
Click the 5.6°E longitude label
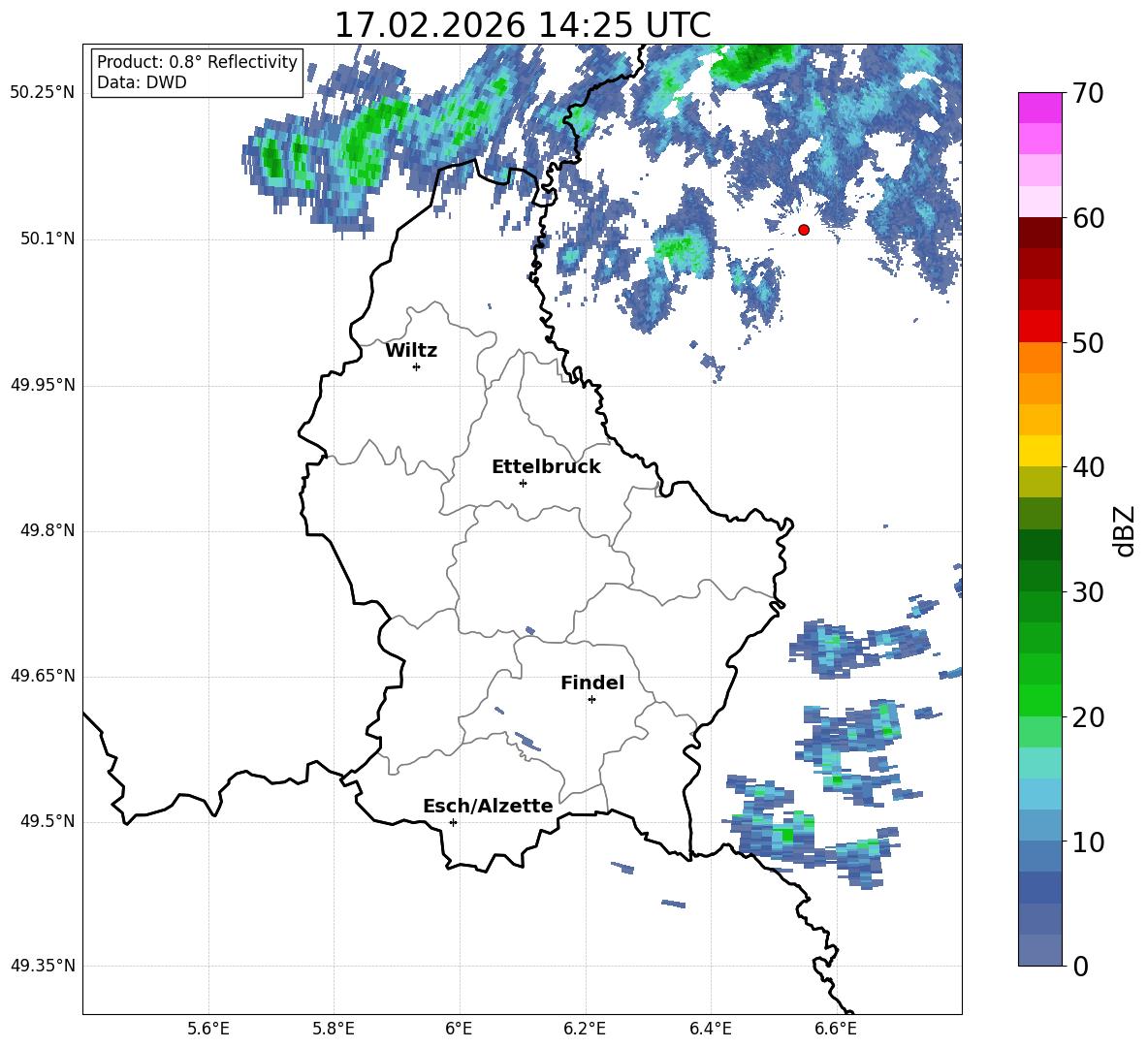click(x=208, y=1030)
